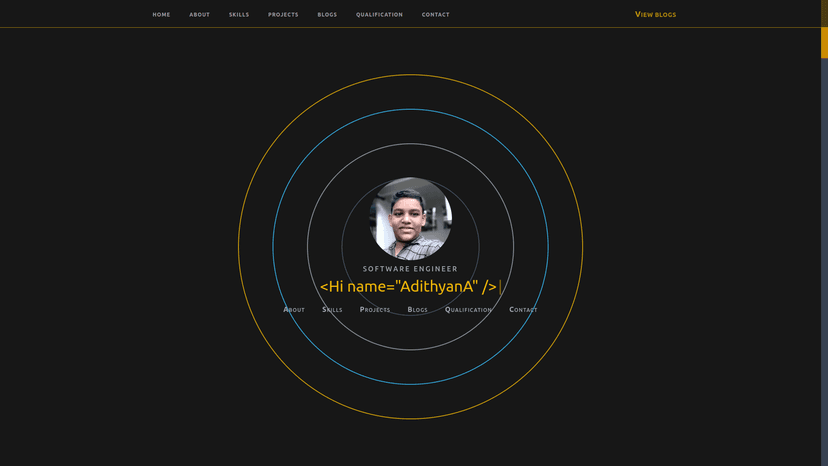This screenshot has height=466, width=828.
Task: Click the orange scrollbar thumb
Action: (824, 43)
